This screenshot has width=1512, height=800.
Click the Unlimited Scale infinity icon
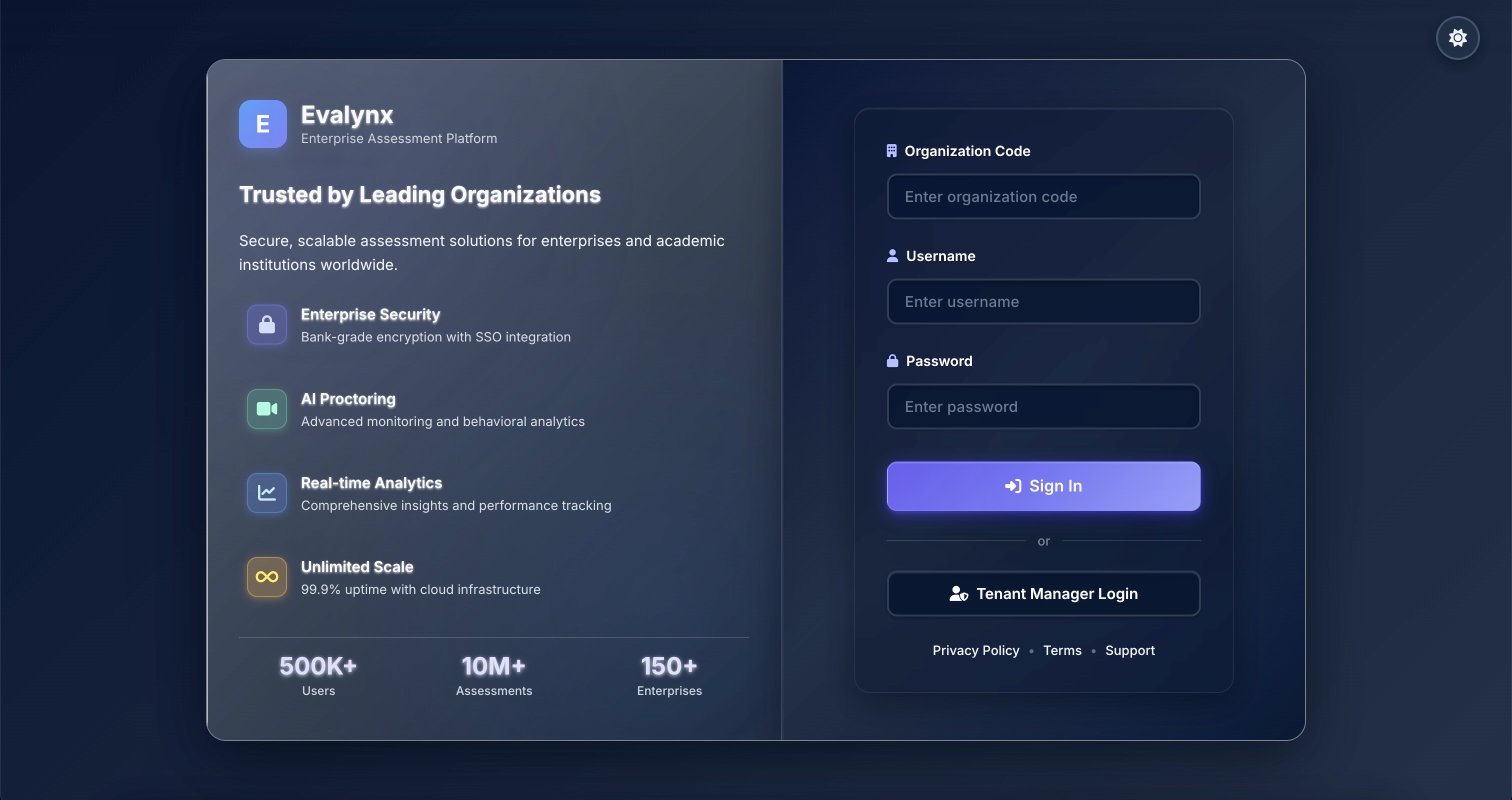click(267, 577)
